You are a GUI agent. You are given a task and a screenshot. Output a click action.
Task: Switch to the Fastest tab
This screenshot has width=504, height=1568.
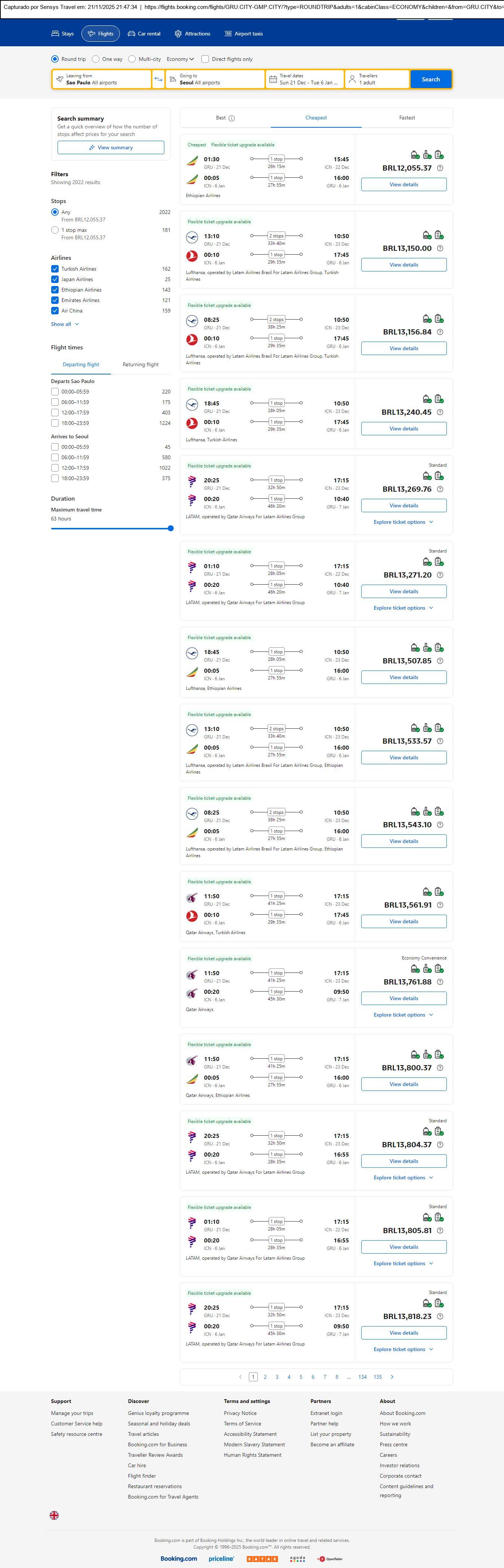[407, 118]
